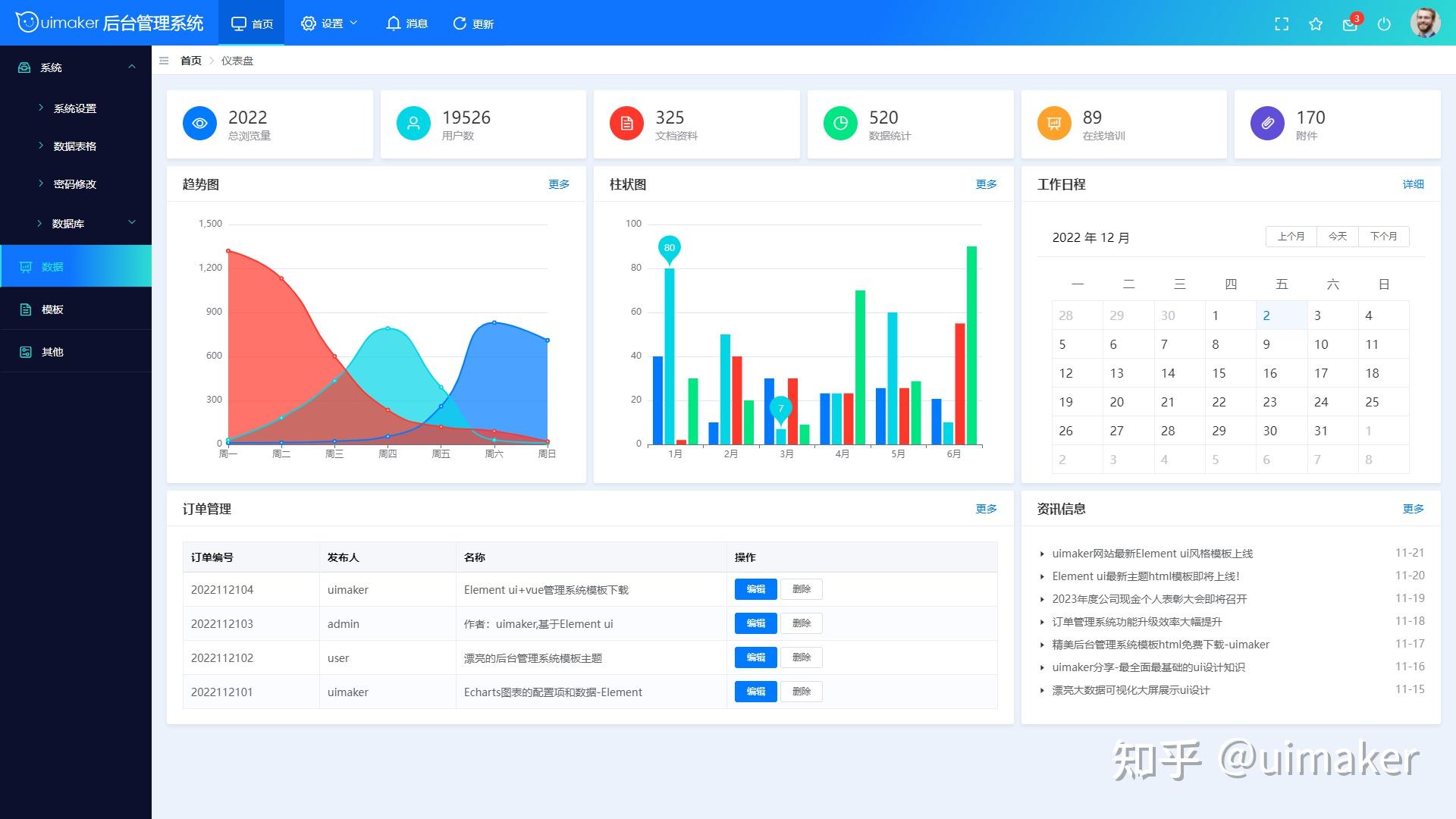
Task: Click the red document icon for 文档资料
Action: pyautogui.click(x=626, y=124)
